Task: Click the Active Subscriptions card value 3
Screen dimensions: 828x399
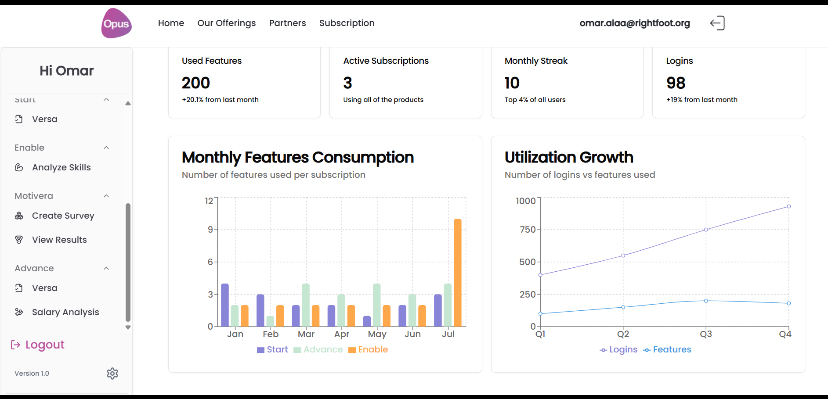Action: 347,83
